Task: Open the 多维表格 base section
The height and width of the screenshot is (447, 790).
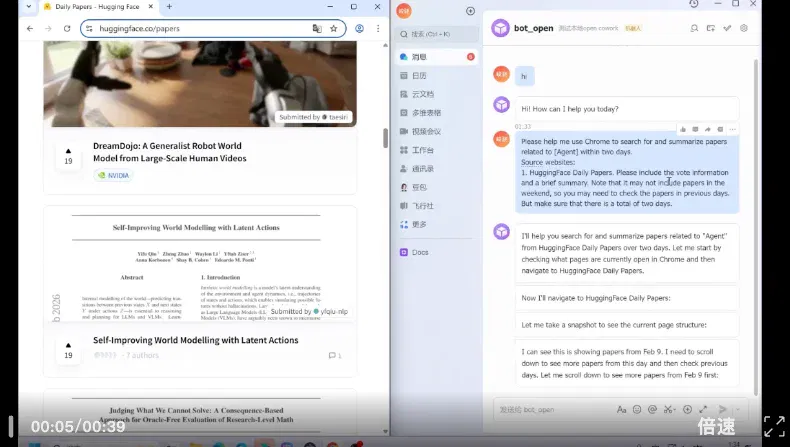Action: tap(436, 113)
